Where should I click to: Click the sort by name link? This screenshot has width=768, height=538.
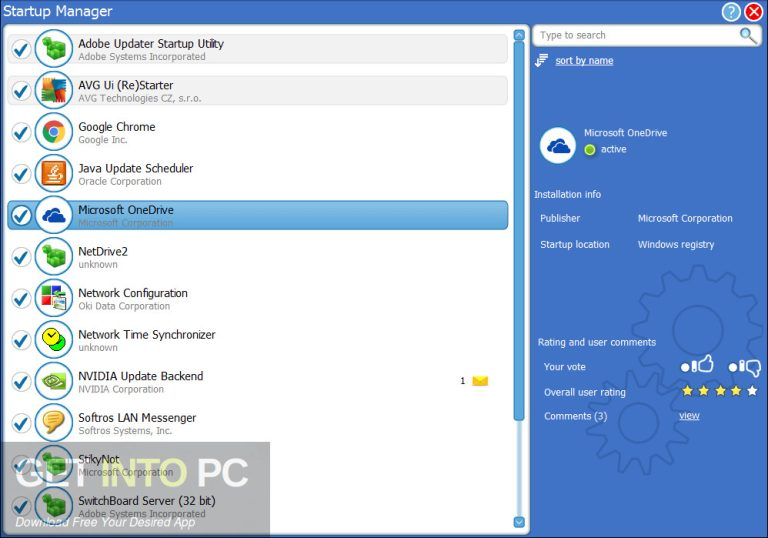(x=584, y=61)
